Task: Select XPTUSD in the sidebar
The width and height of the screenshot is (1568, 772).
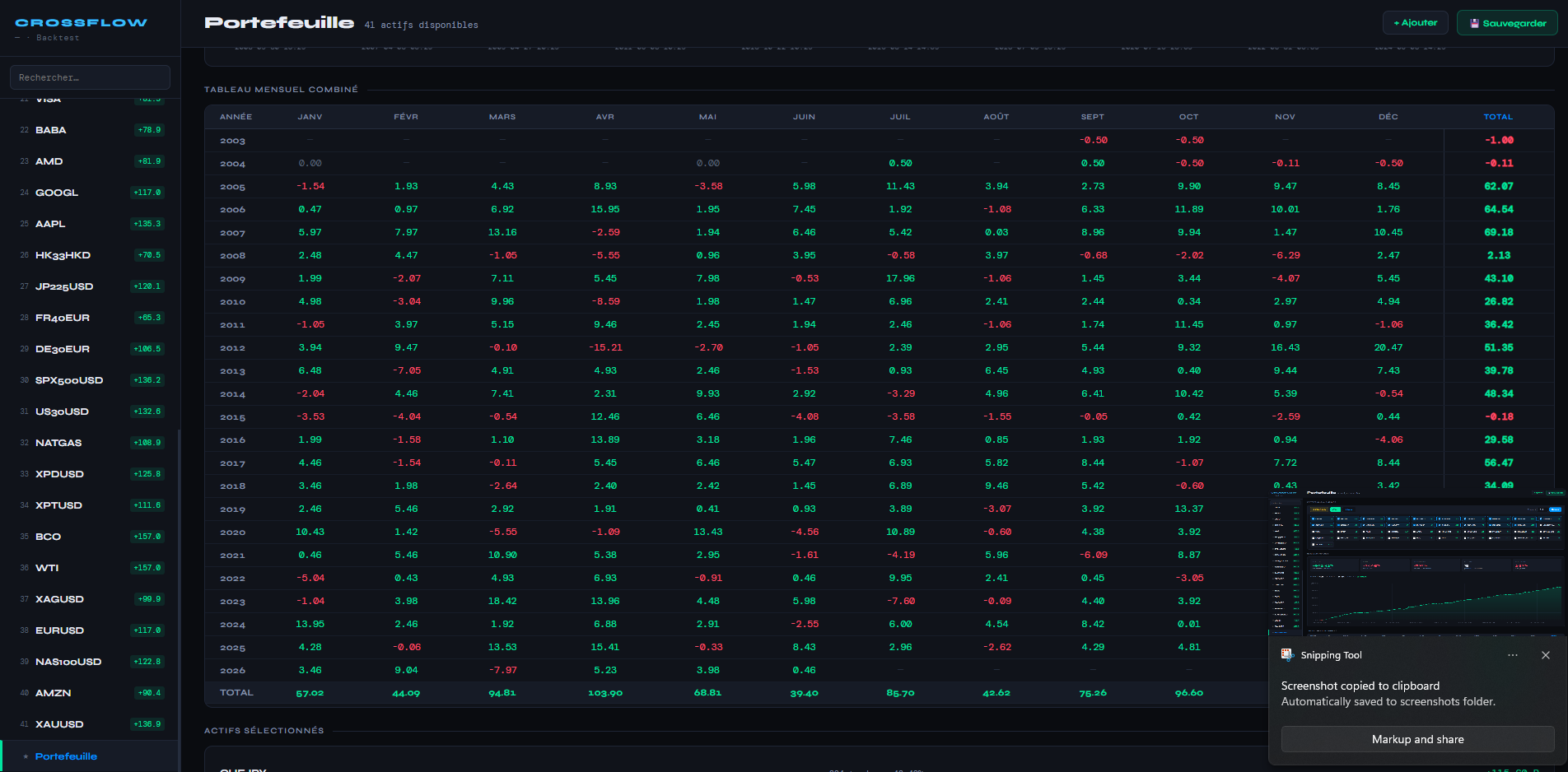Action: 90,505
